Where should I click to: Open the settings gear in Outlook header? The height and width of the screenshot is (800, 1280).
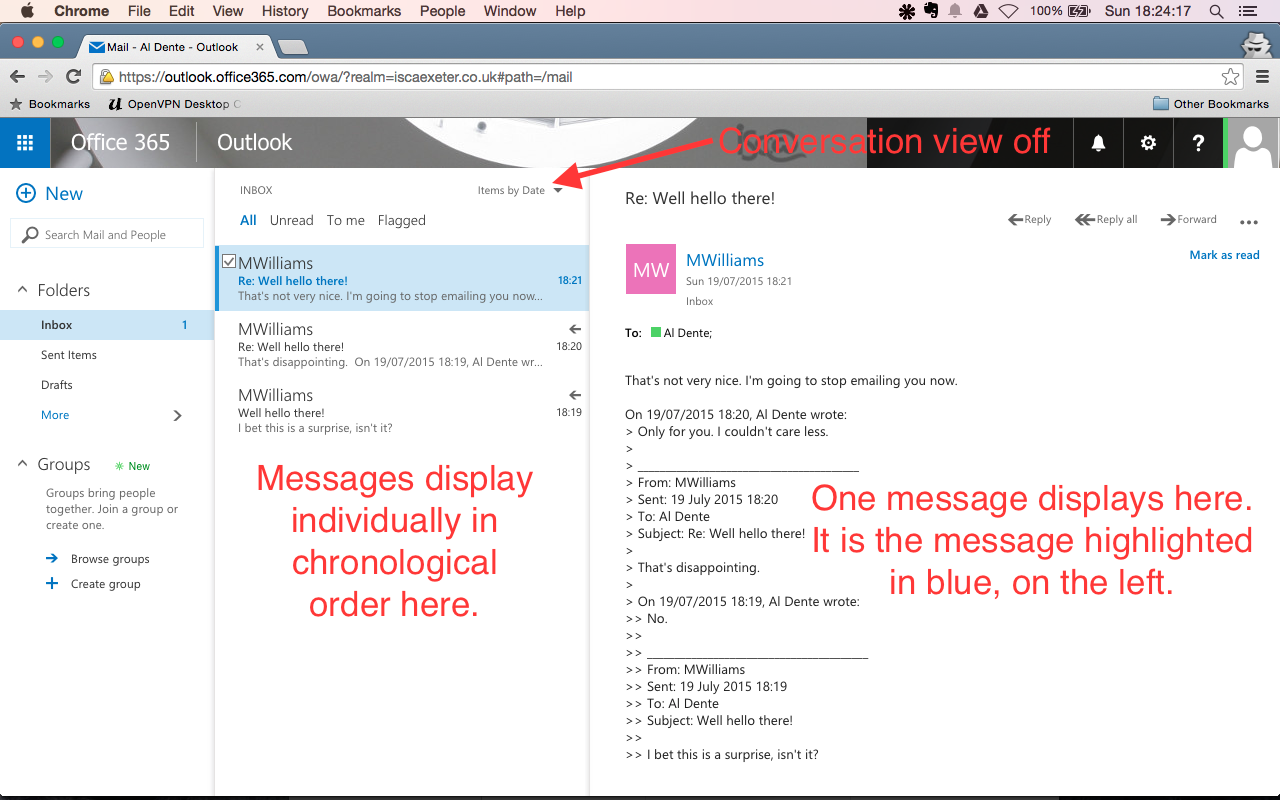[x=1148, y=143]
